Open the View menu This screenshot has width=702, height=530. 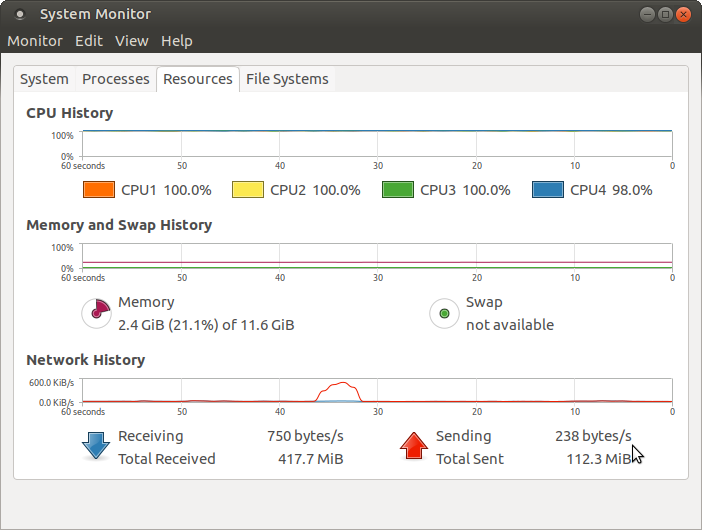(x=131, y=41)
